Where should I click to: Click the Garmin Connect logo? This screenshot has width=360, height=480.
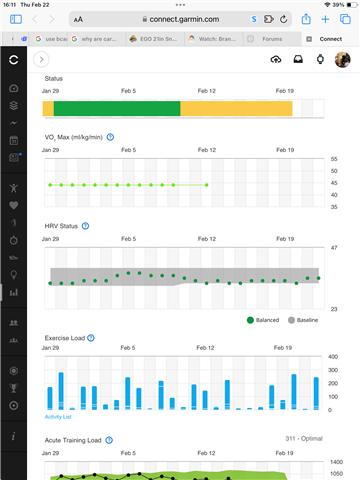(14, 60)
